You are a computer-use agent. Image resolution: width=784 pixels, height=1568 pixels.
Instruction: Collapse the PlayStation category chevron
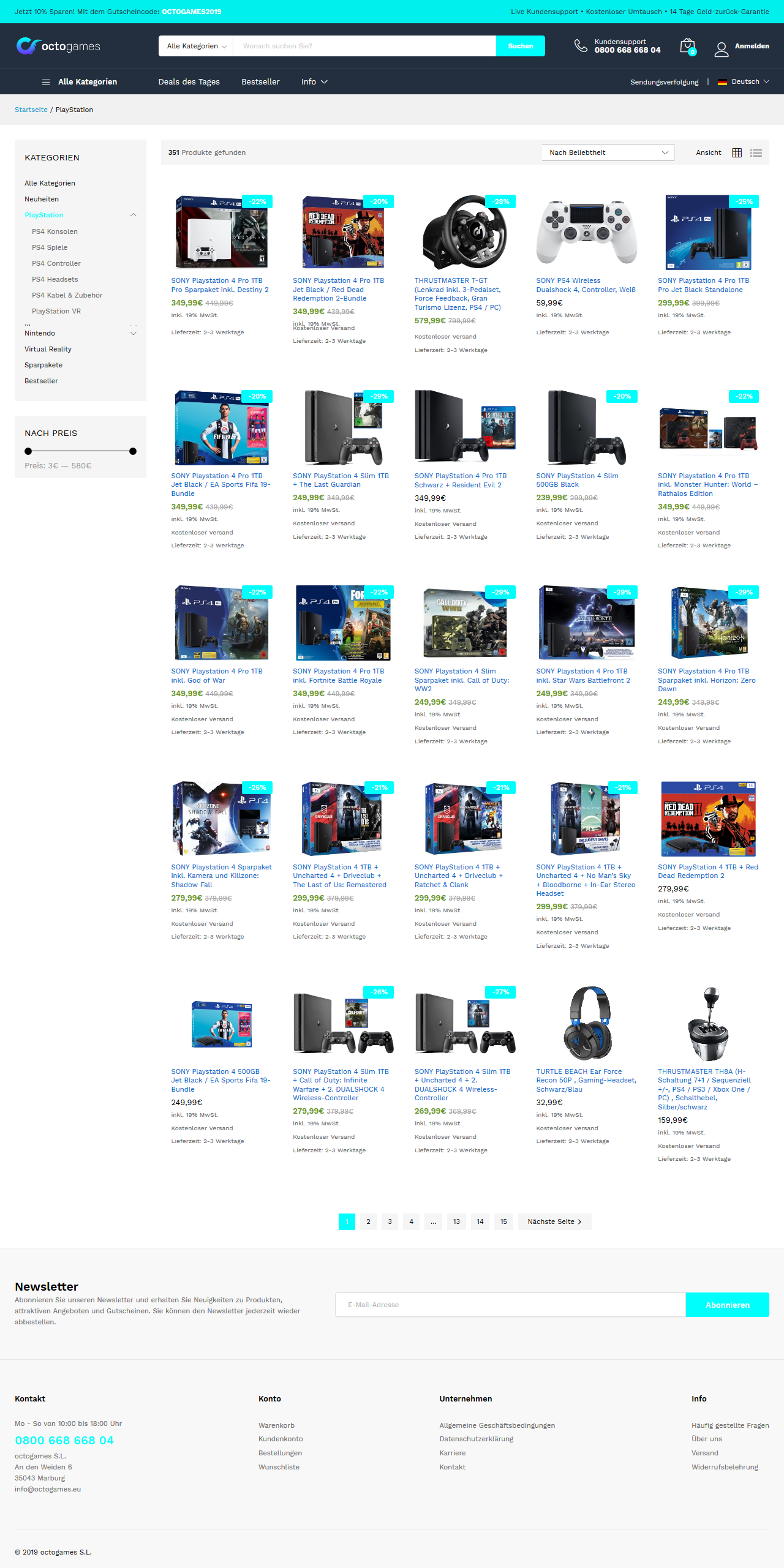point(133,215)
